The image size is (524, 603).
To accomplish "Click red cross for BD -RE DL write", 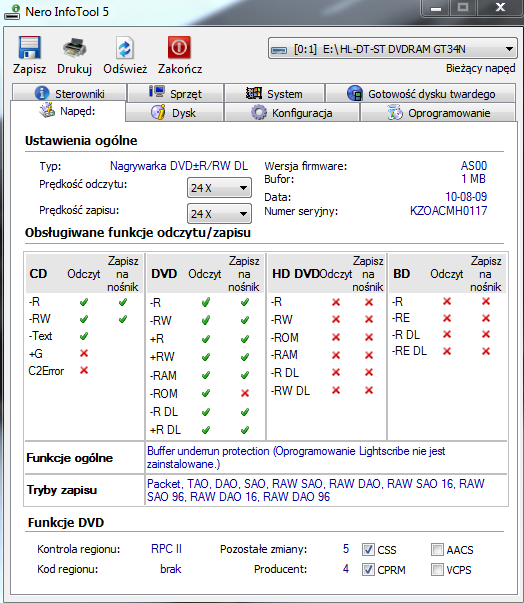I will click(486, 351).
